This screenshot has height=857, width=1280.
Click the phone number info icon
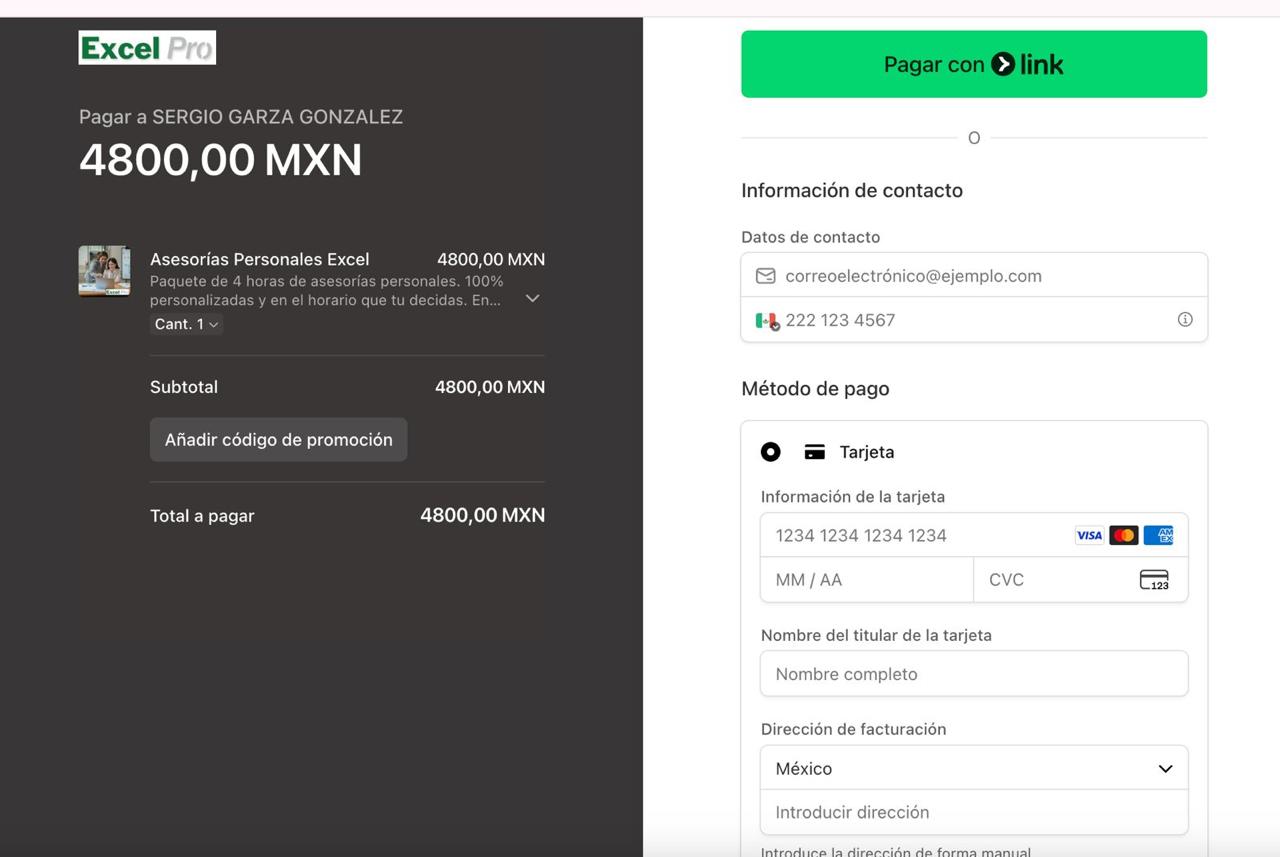click(x=1185, y=320)
